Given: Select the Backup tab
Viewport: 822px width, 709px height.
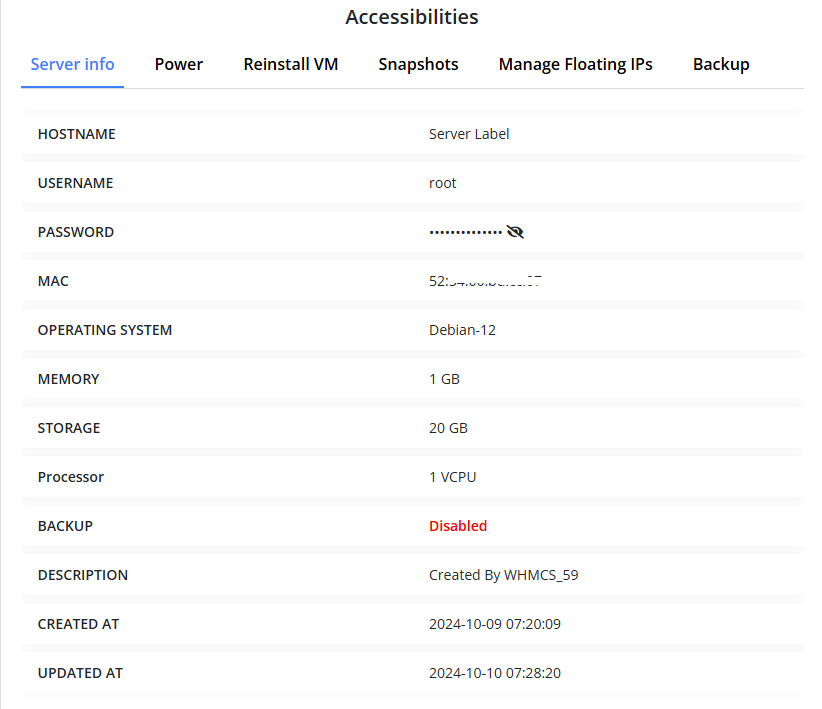Looking at the screenshot, I should [721, 64].
